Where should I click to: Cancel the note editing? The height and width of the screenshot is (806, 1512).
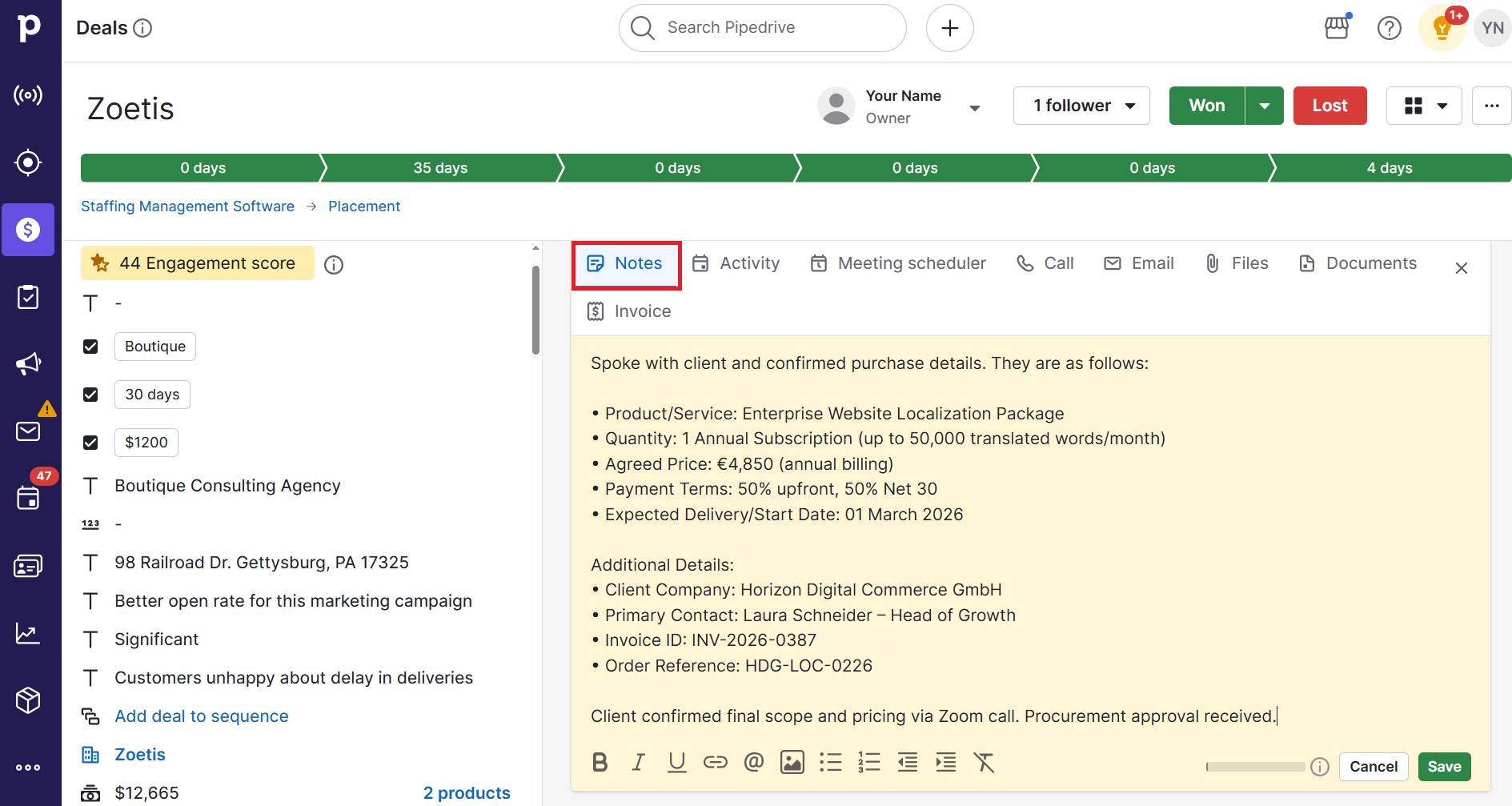1374,767
